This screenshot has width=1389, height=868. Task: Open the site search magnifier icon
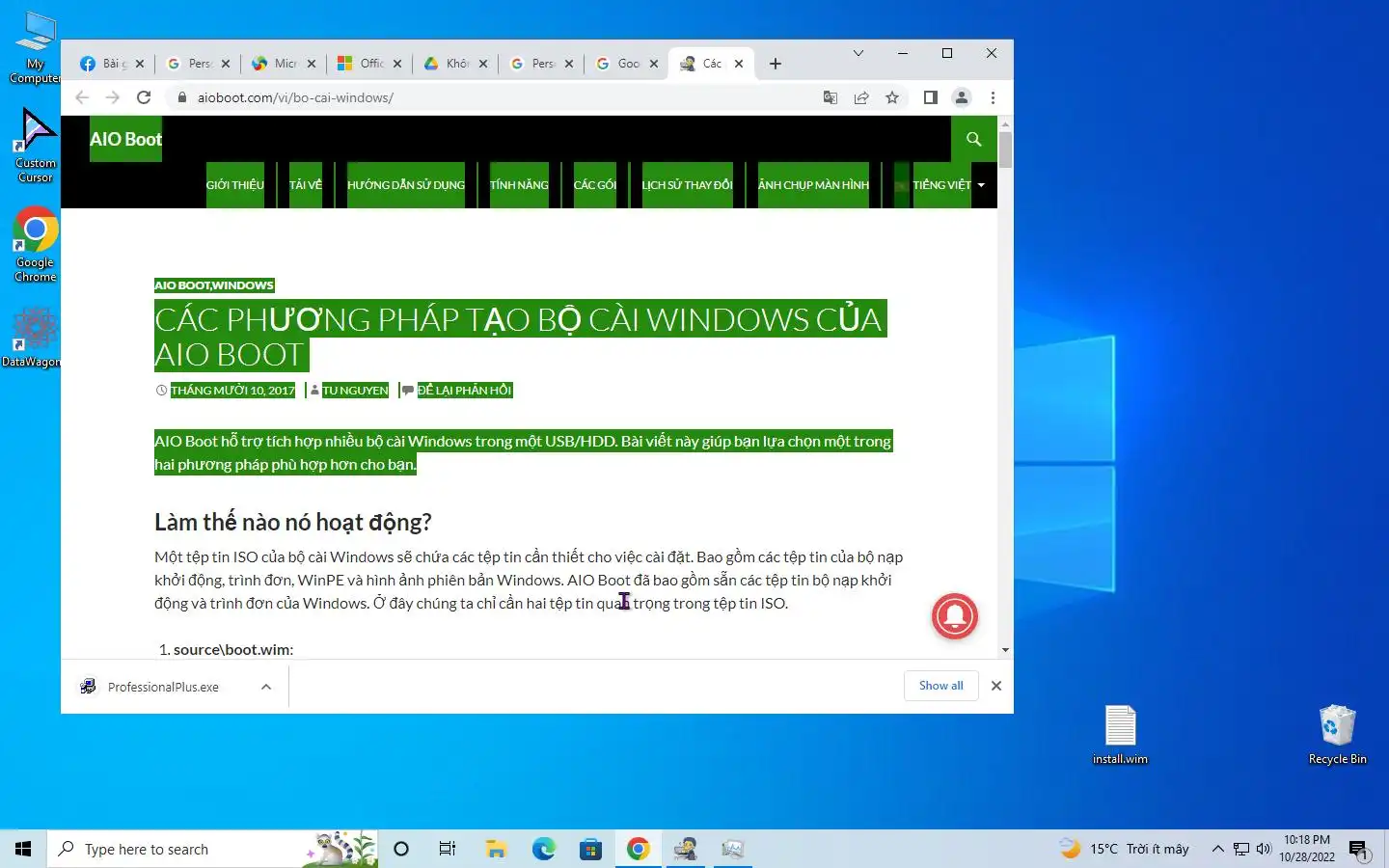974,139
